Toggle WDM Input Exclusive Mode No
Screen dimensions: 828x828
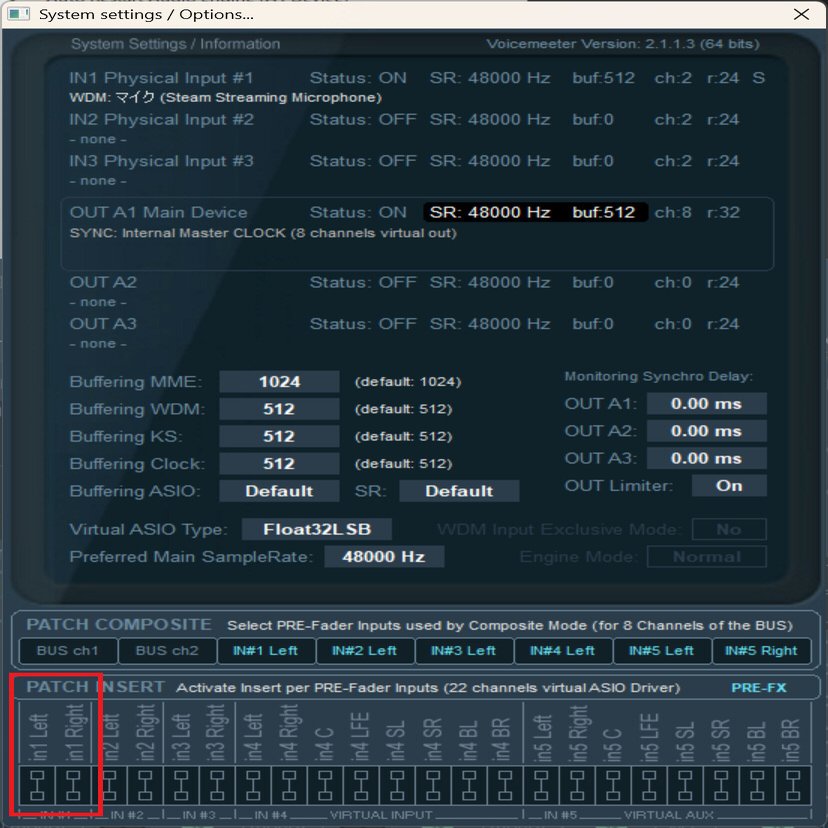(729, 529)
